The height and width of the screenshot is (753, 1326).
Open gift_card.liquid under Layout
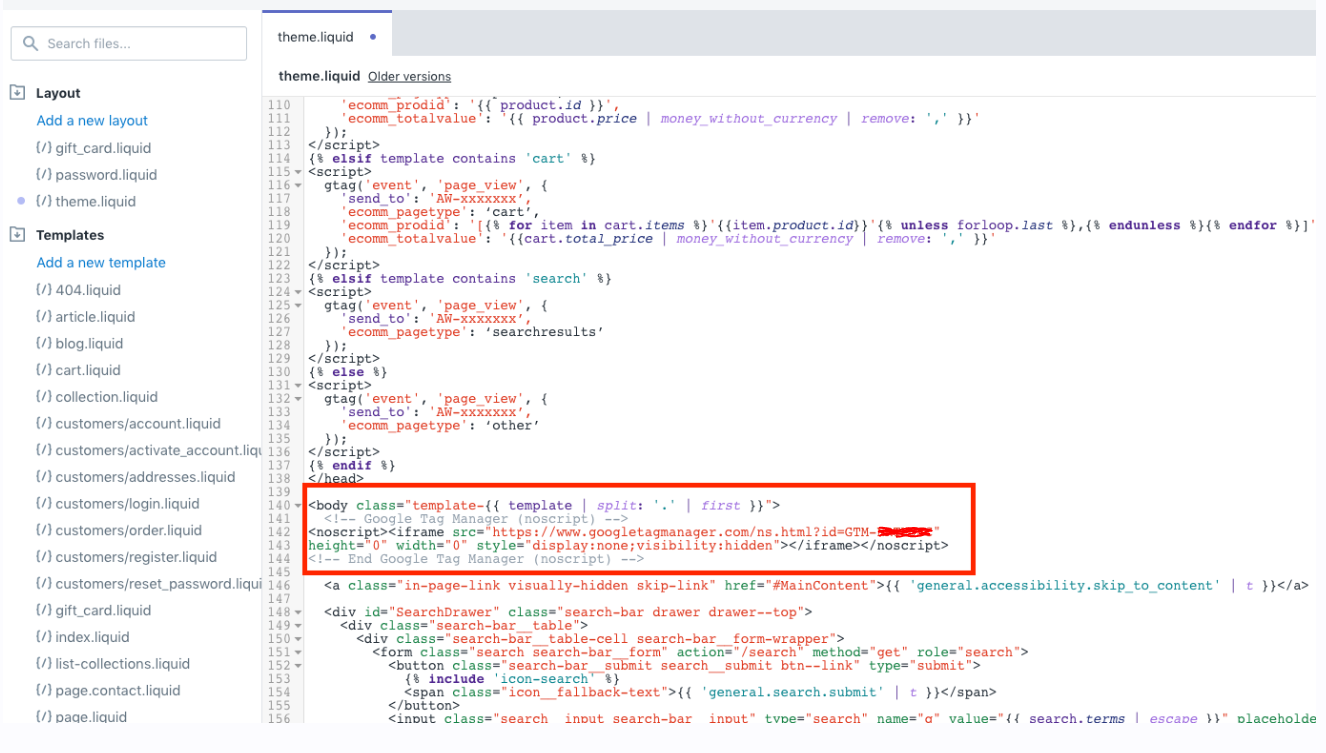click(x=103, y=148)
